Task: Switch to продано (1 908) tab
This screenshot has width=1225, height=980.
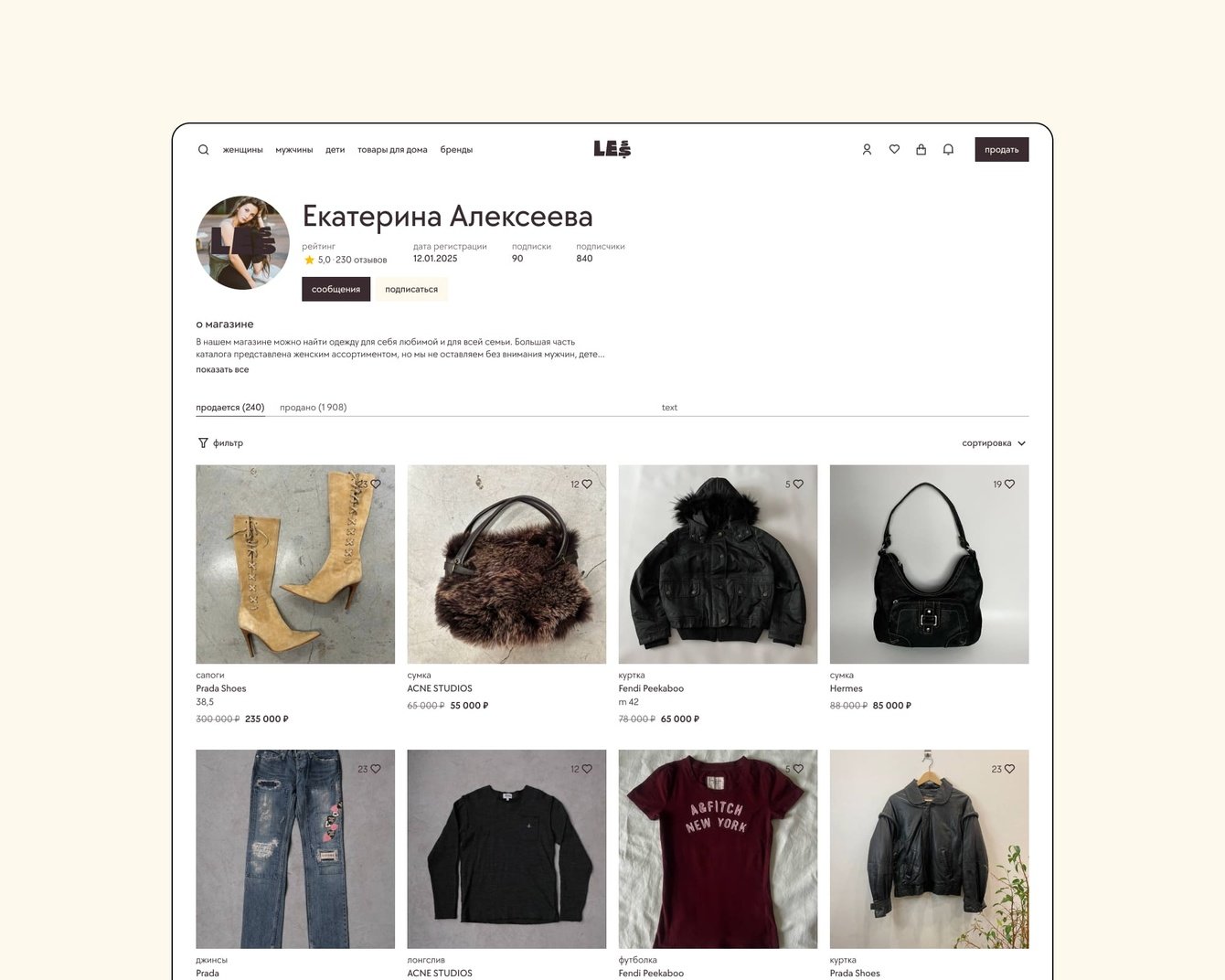Action: coord(313,408)
